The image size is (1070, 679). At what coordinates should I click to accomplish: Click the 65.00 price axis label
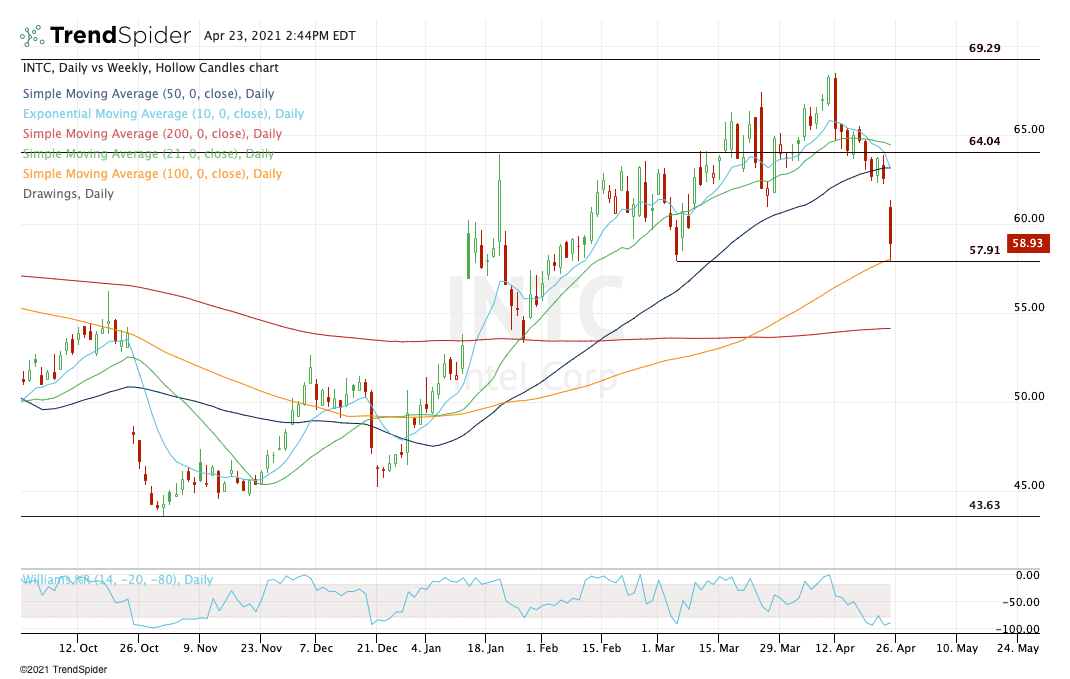click(x=1029, y=129)
